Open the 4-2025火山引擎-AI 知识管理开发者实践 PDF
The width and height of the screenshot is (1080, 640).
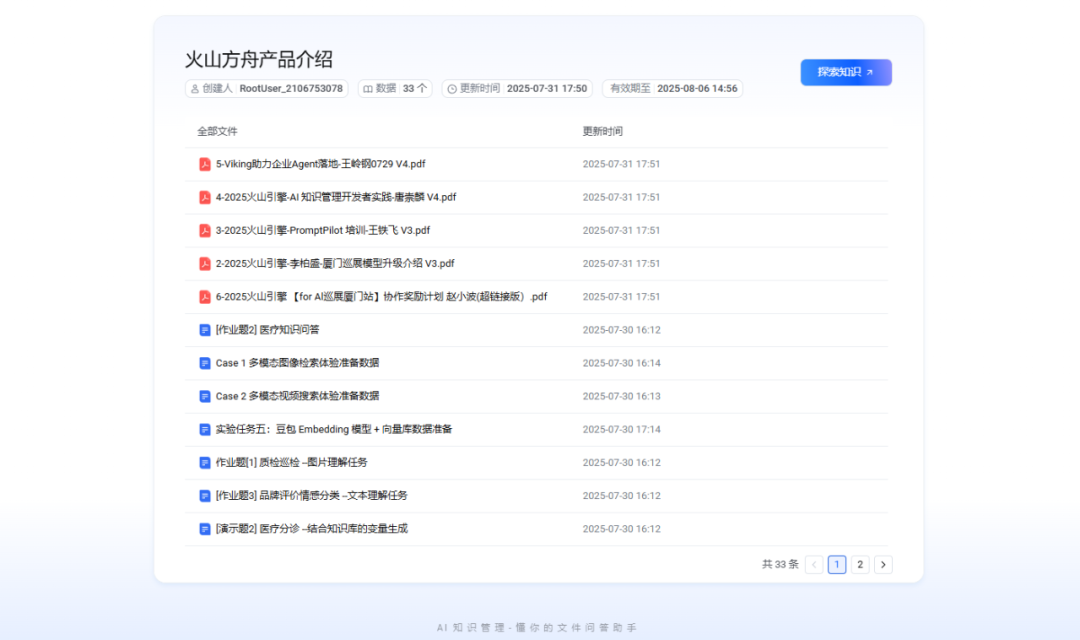coord(336,197)
